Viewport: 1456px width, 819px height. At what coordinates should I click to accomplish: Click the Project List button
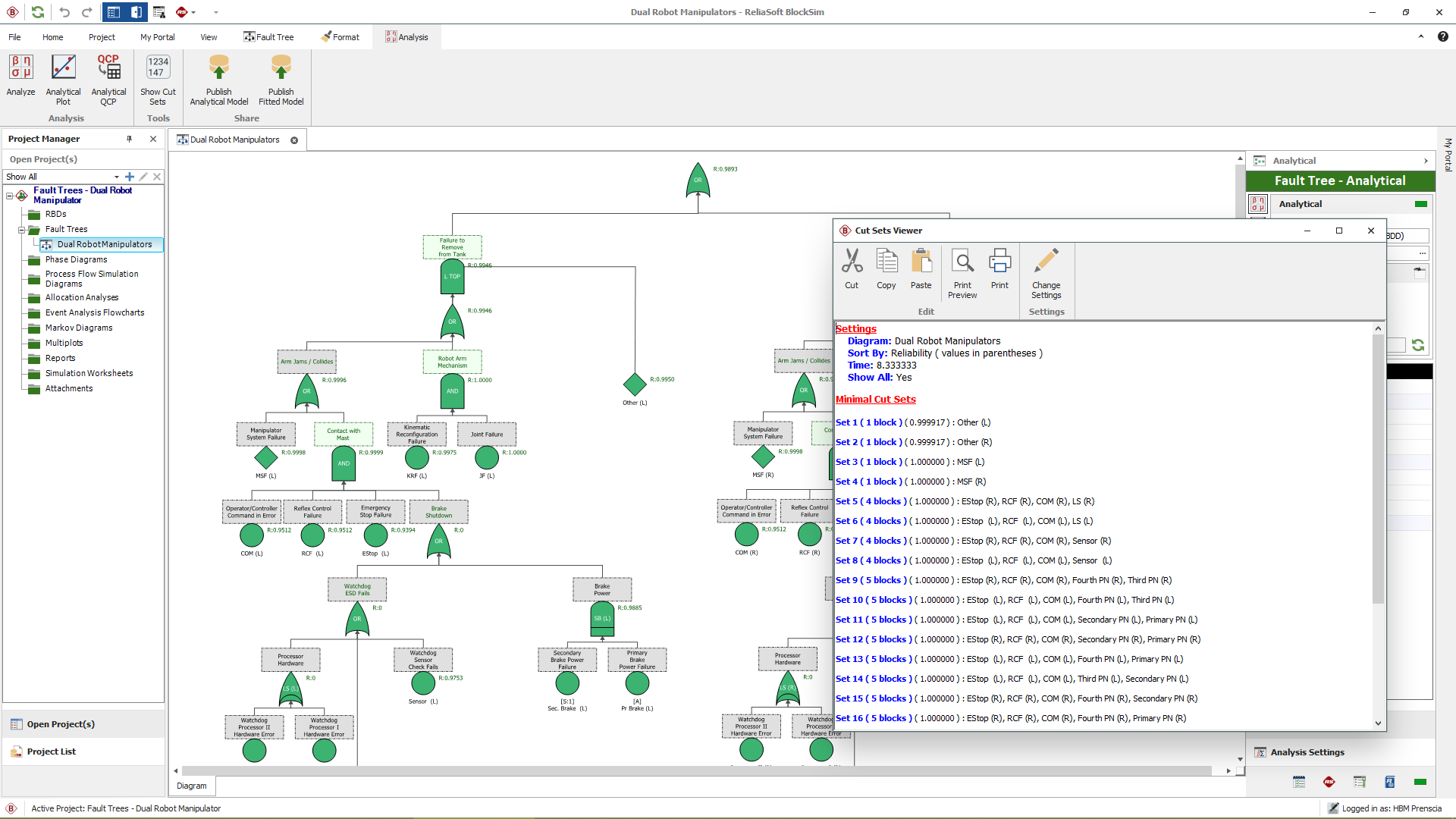coord(51,752)
